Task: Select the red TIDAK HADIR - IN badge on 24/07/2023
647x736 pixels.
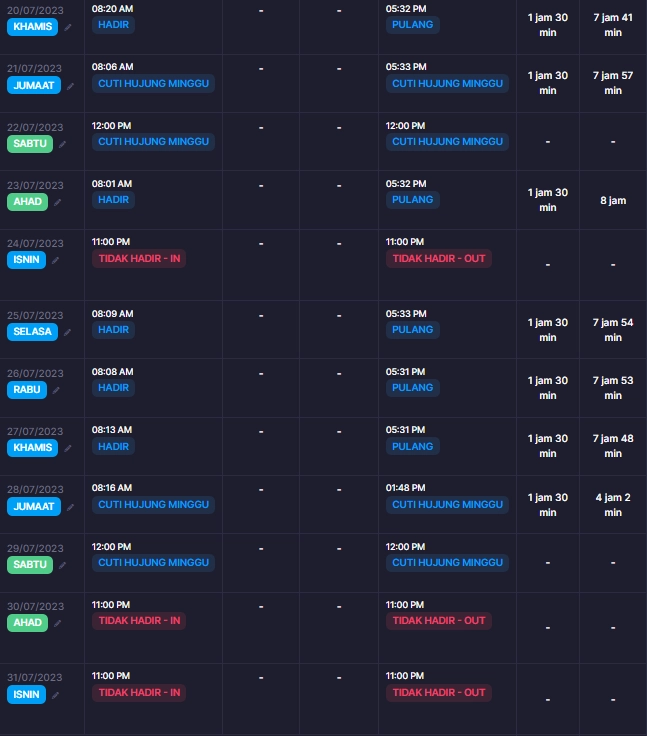Action: [139, 258]
